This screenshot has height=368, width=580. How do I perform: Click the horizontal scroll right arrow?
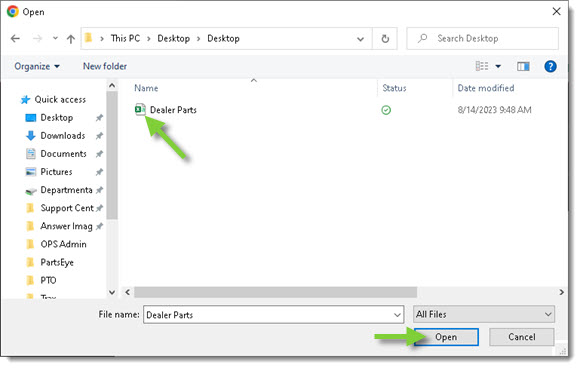coord(562,292)
